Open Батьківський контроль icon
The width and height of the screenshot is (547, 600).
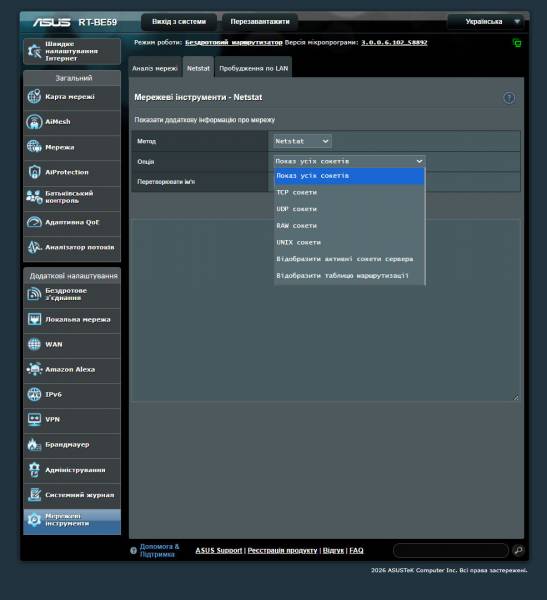pos(34,197)
